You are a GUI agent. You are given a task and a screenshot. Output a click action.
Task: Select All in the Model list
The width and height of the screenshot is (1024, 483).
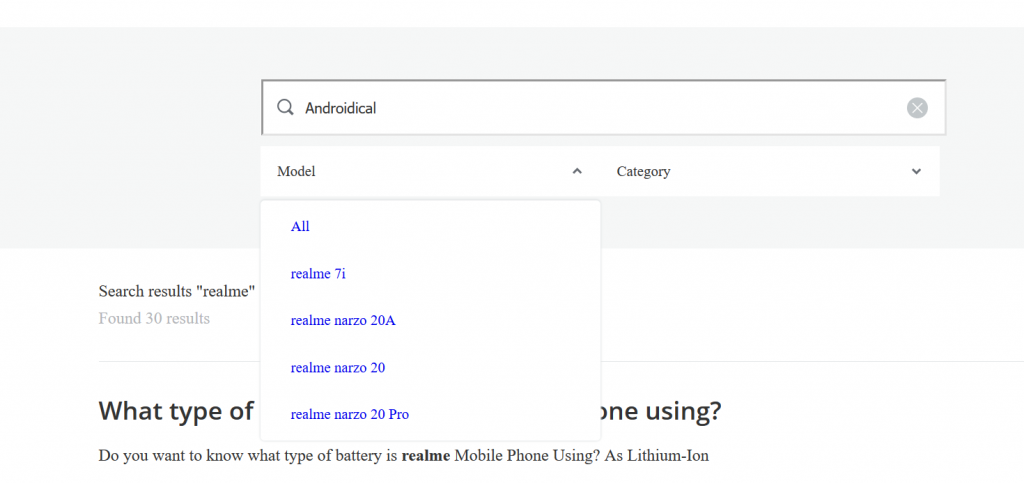coord(300,226)
